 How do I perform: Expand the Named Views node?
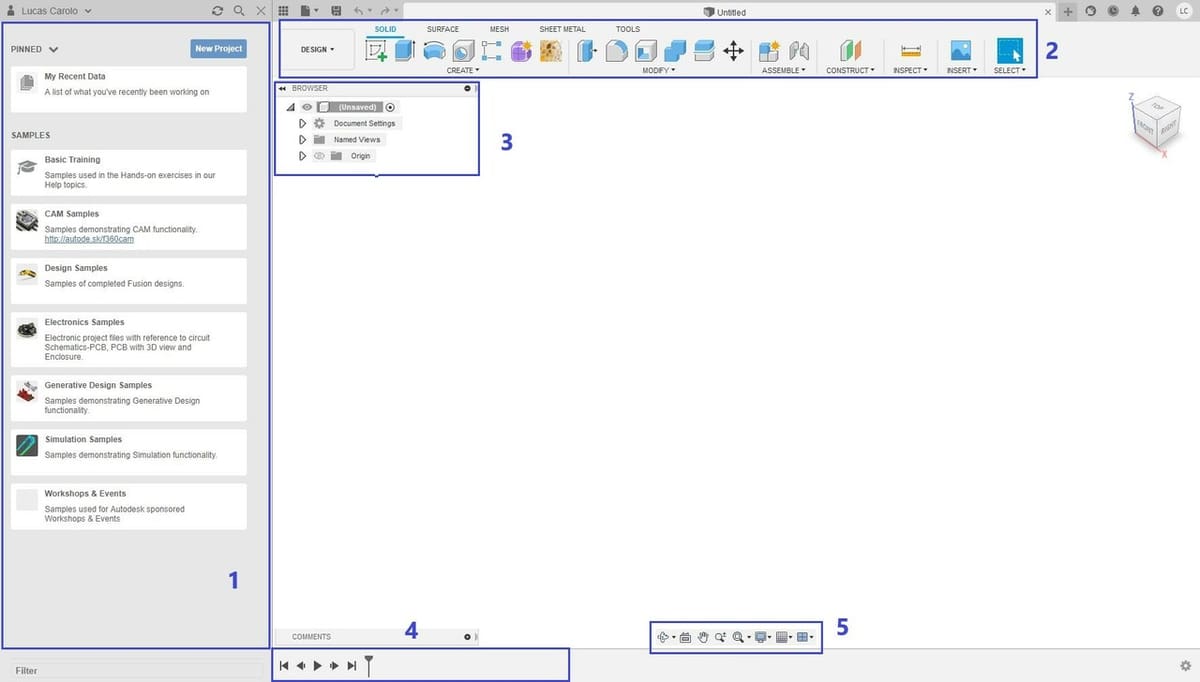pyautogui.click(x=302, y=140)
